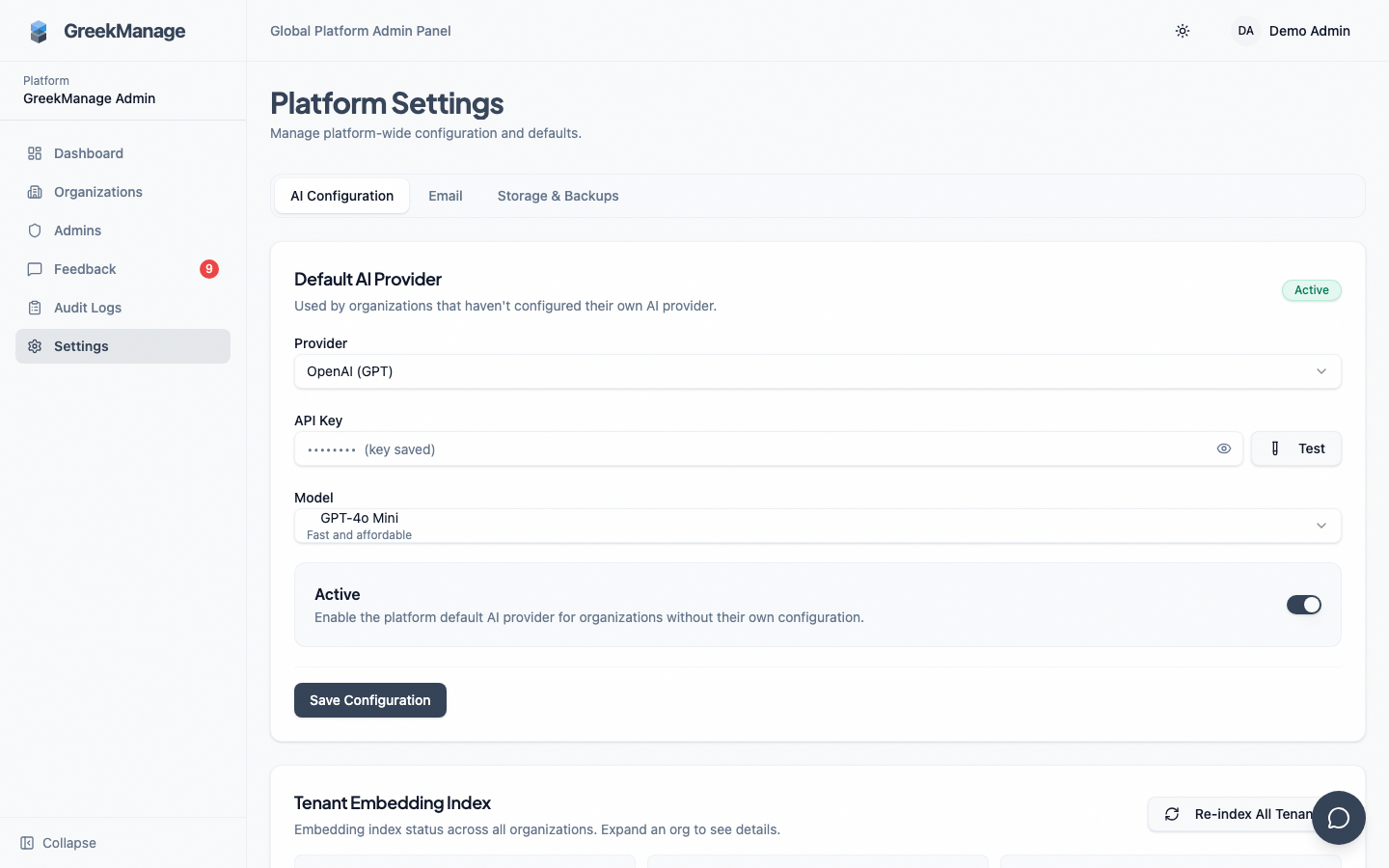Screen dimensions: 1389x868
Task: Open Feedback in the sidebar
Action: [123, 269]
